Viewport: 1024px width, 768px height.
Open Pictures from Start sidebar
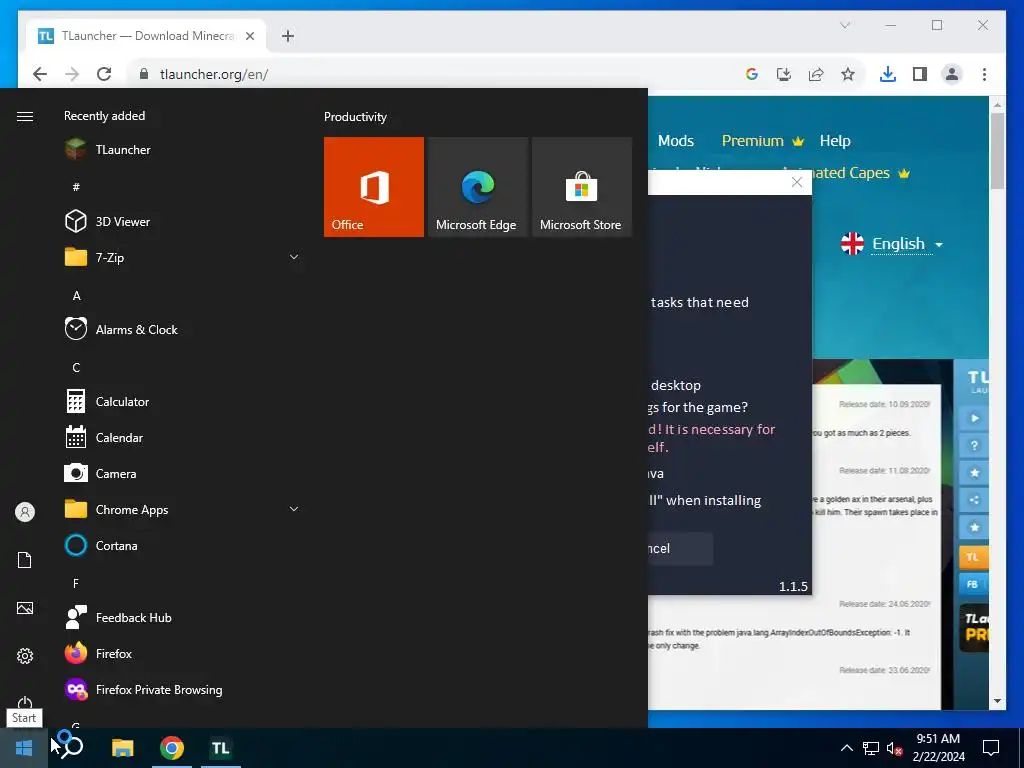coord(25,608)
